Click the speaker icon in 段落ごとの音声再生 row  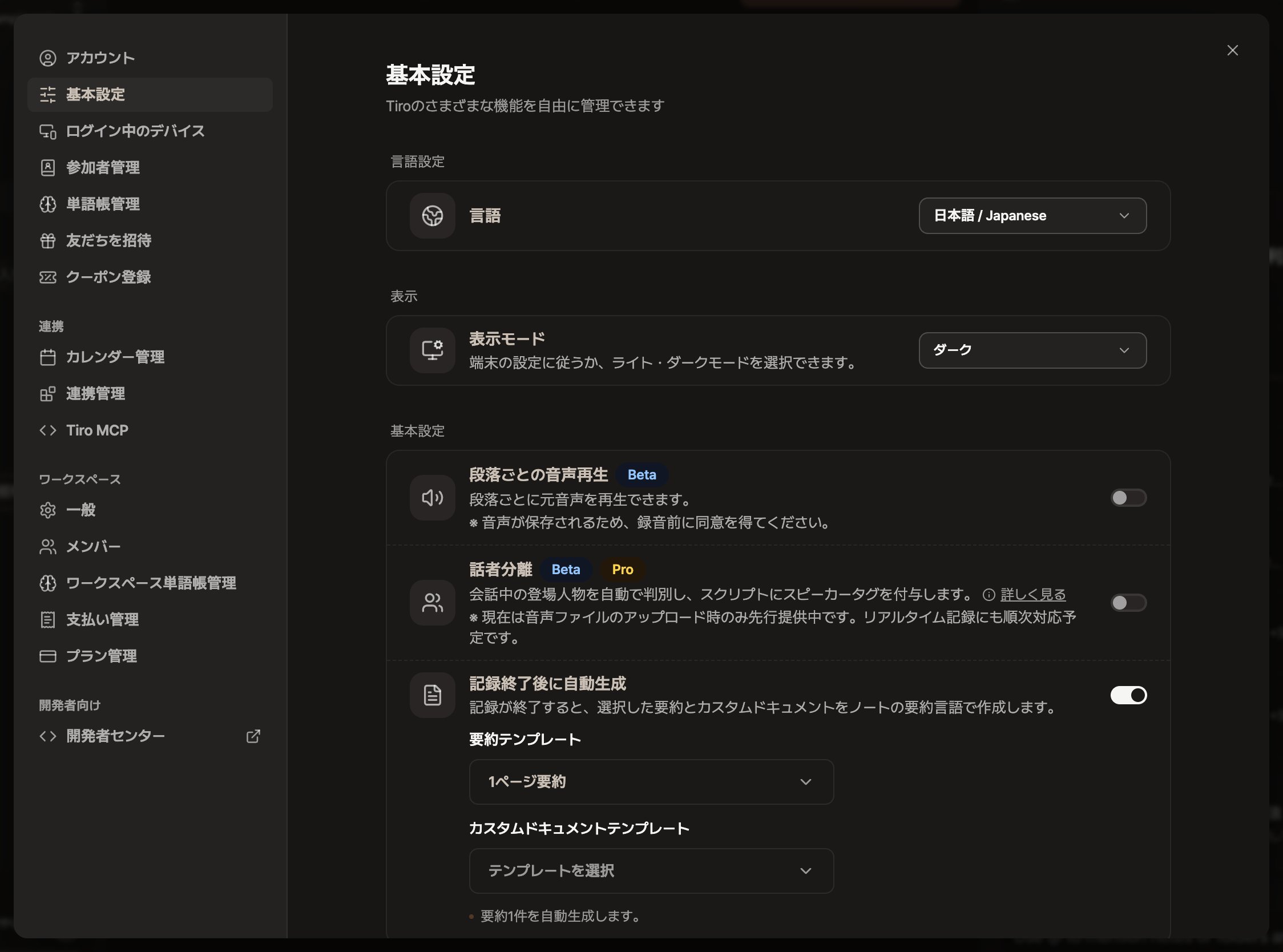(432, 498)
